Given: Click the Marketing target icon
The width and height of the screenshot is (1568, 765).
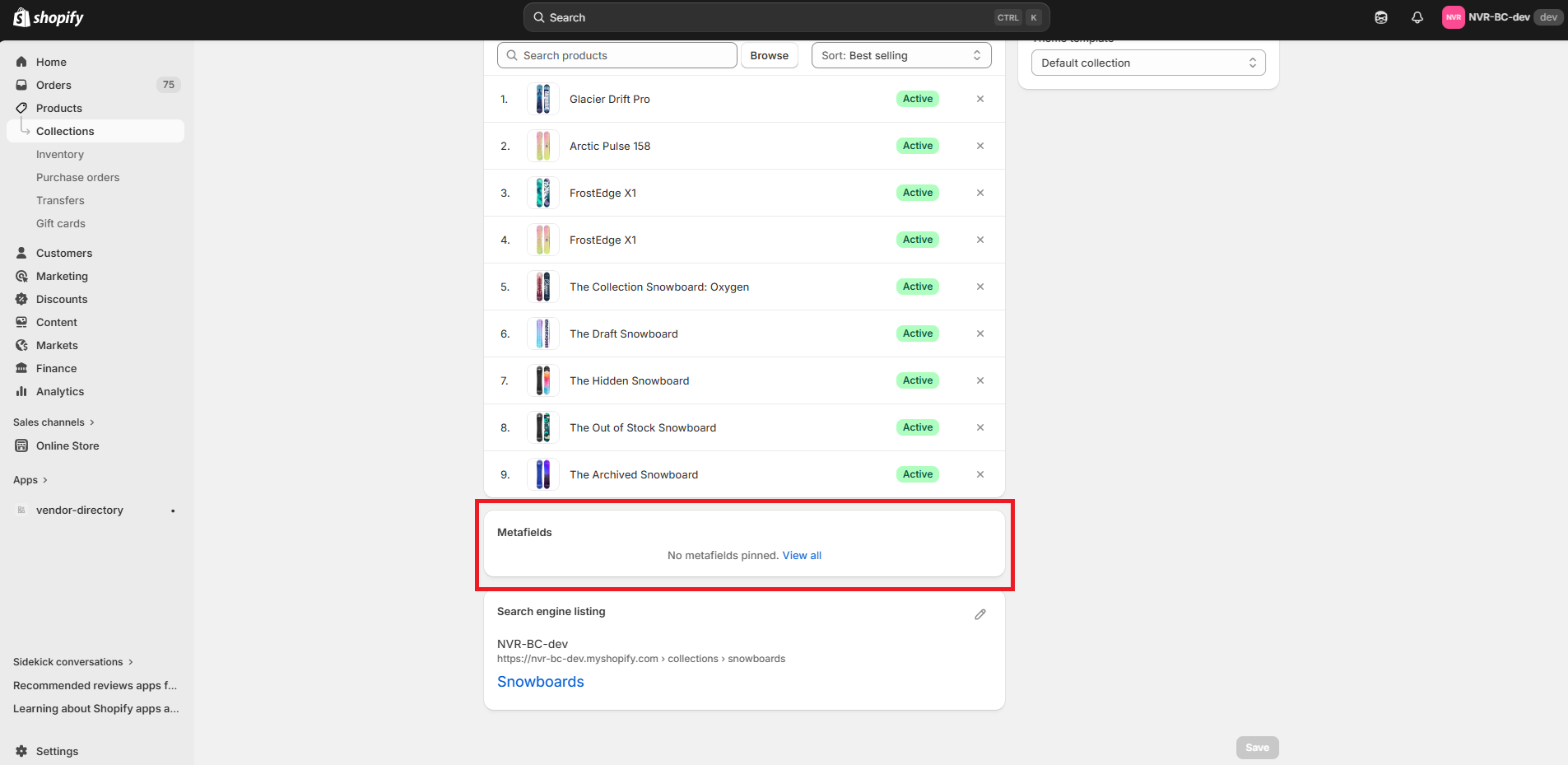Looking at the screenshot, I should [21, 276].
